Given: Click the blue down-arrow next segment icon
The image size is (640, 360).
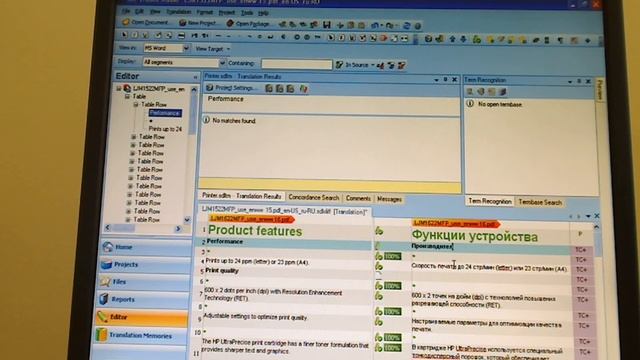Looking at the screenshot, I should (464, 39).
